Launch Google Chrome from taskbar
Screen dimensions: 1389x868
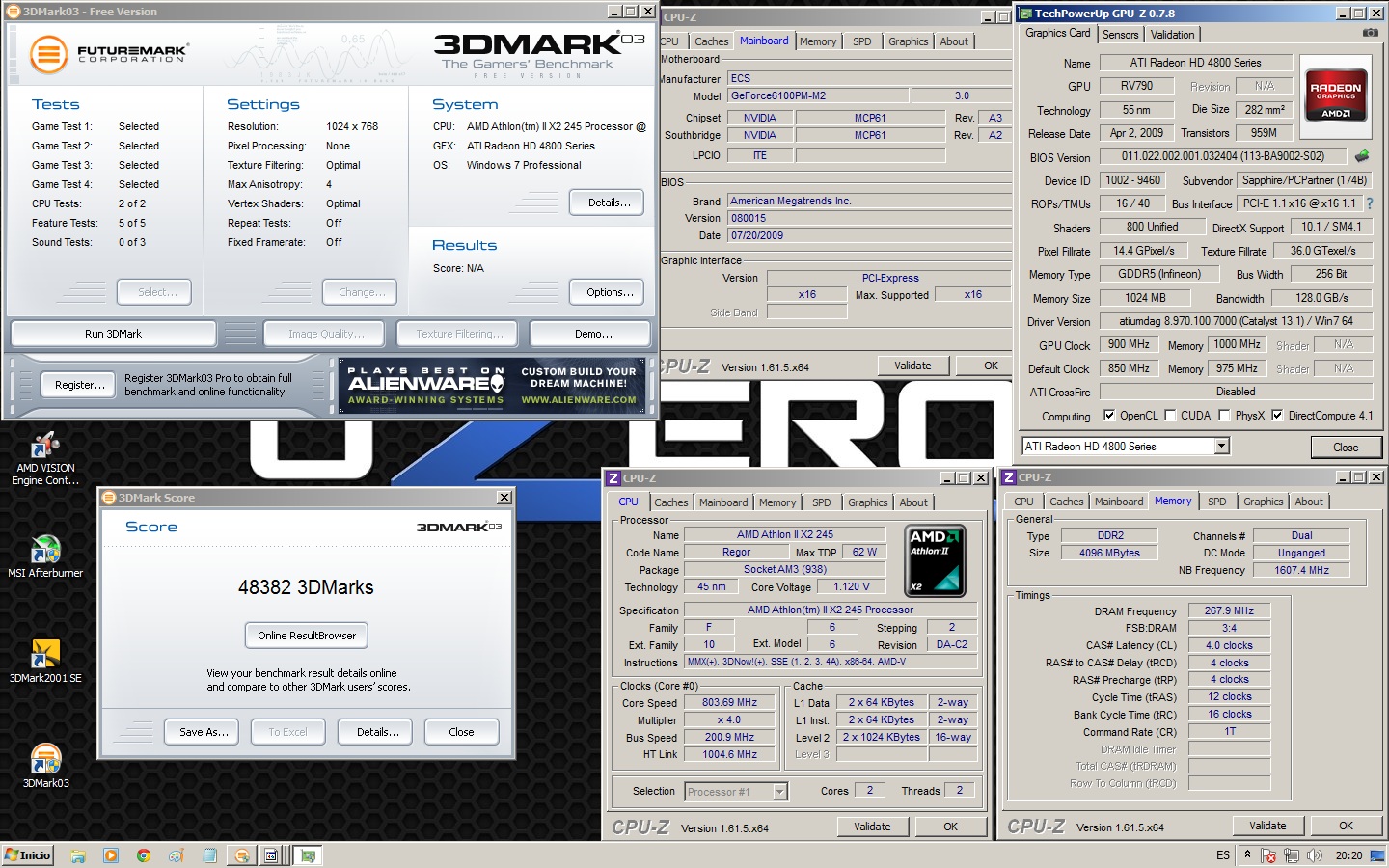tap(144, 855)
